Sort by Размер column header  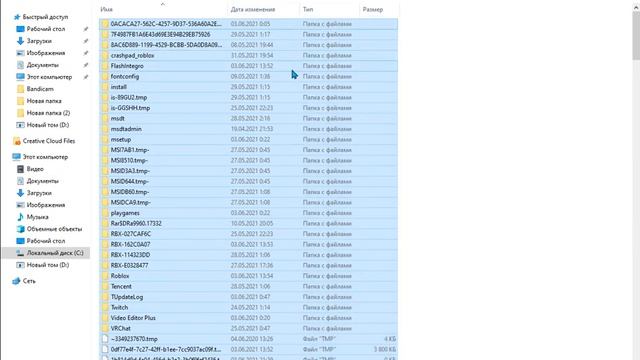coord(373,9)
